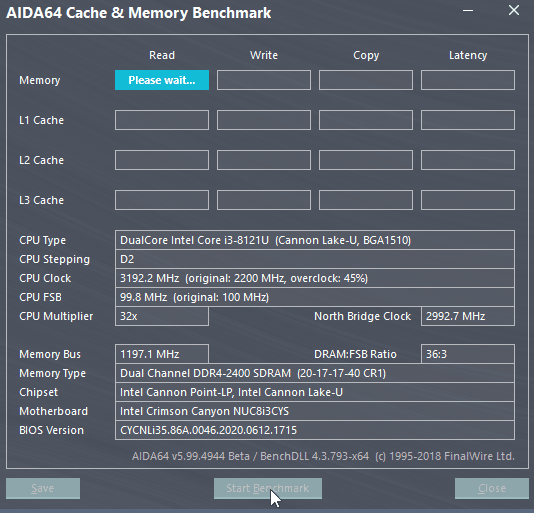Click the 'Write' column header
534x513 pixels.
tap(264, 55)
